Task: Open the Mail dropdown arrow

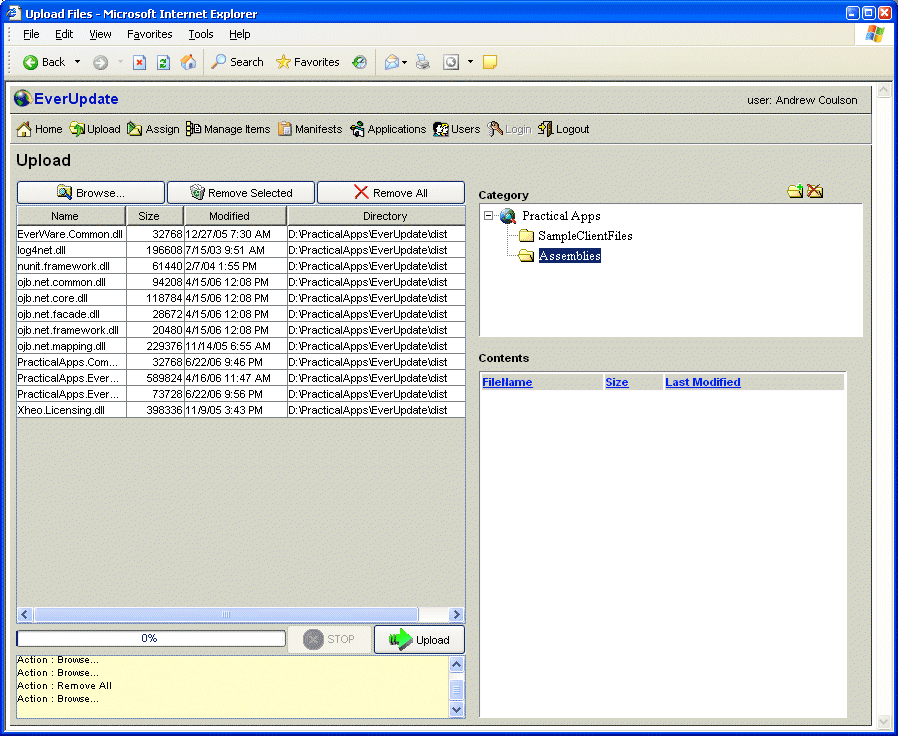Action: point(404,62)
